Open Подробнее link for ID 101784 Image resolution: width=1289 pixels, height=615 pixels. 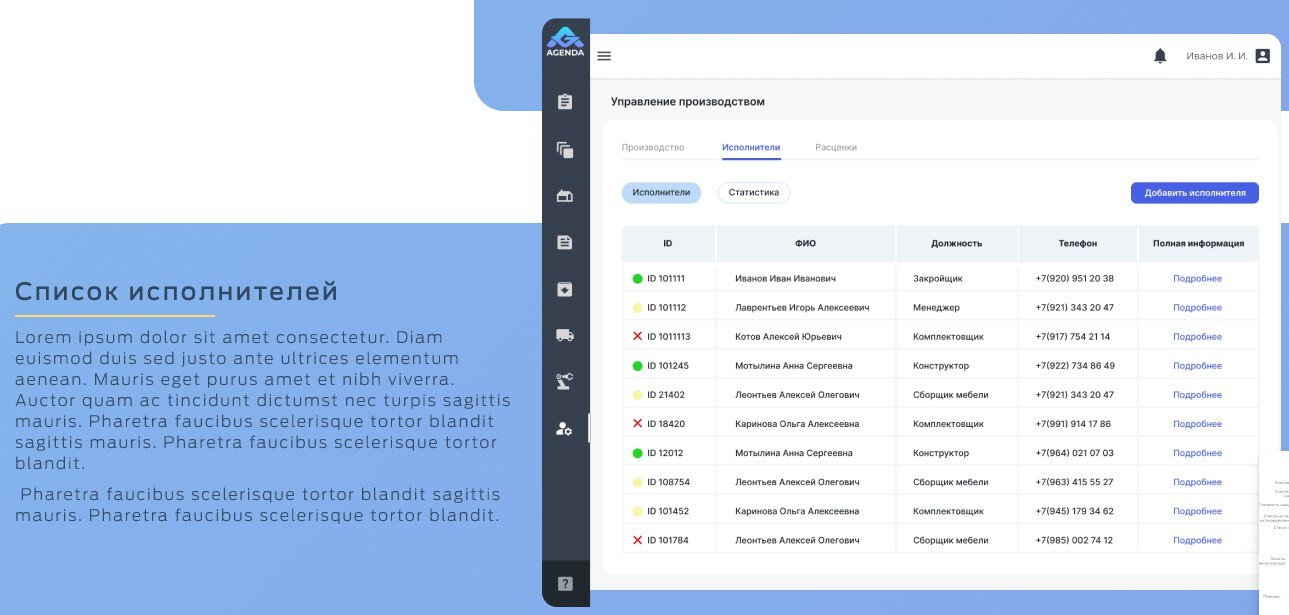(x=1197, y=541)
